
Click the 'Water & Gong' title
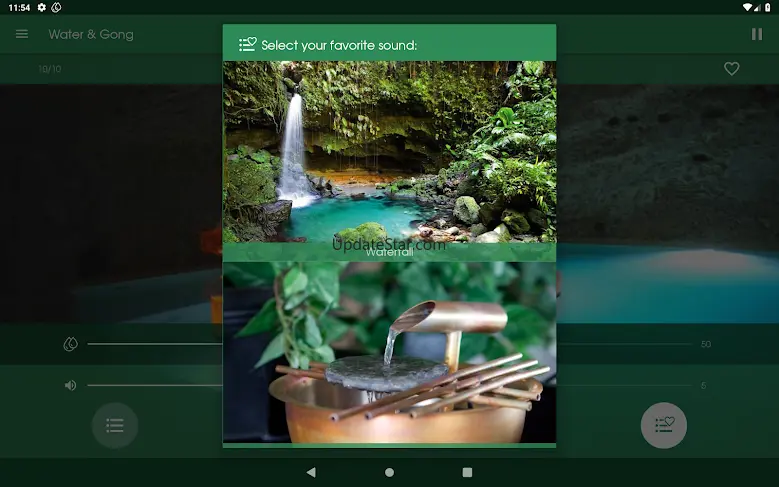pyautogui.click(x=91, y=34)
